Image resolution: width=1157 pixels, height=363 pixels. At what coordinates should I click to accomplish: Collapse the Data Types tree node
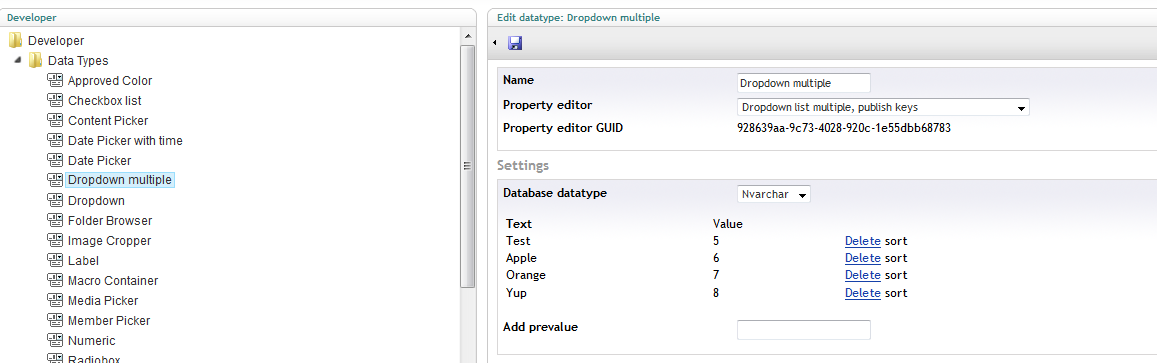(x=18, y=60)
